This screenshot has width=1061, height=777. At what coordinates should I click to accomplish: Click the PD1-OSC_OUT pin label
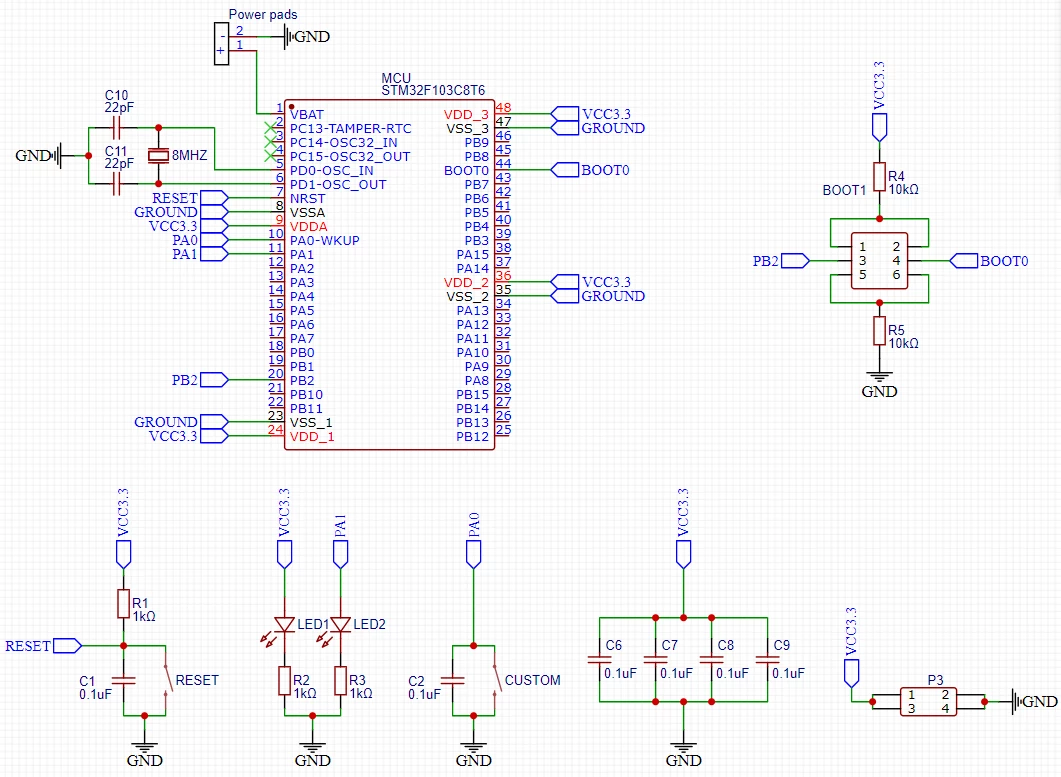(338, 185)
